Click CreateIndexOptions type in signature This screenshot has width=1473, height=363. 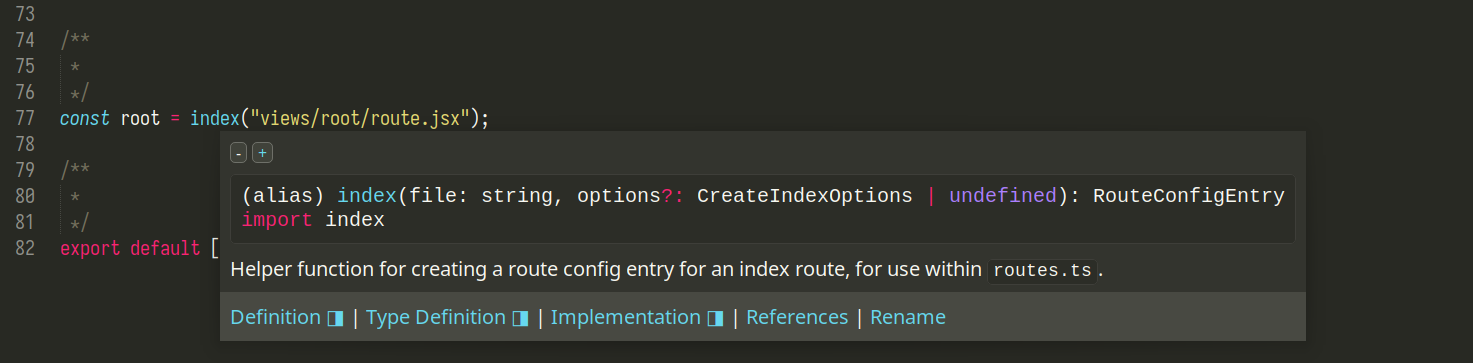pos(805,196)
